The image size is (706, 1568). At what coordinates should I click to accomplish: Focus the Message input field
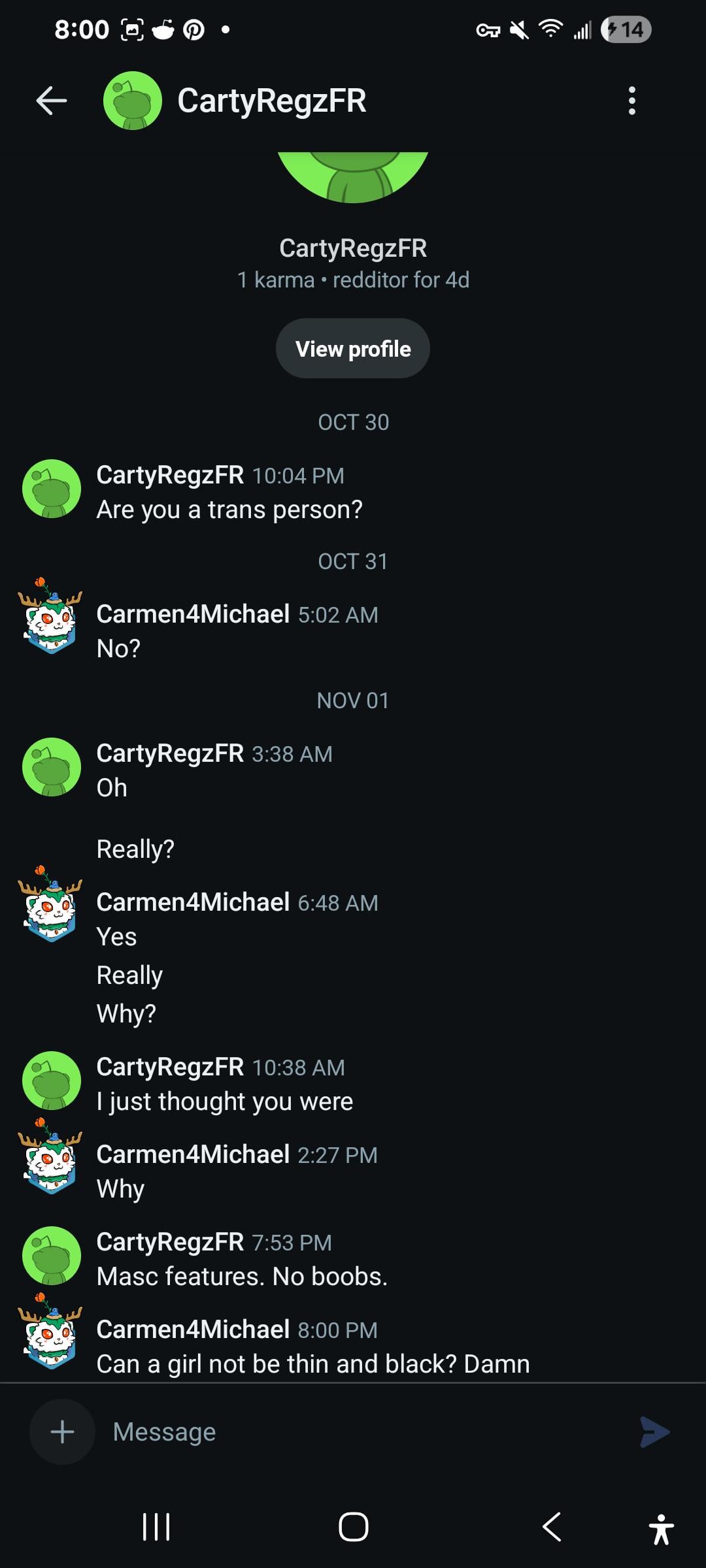click(366, 1432)
